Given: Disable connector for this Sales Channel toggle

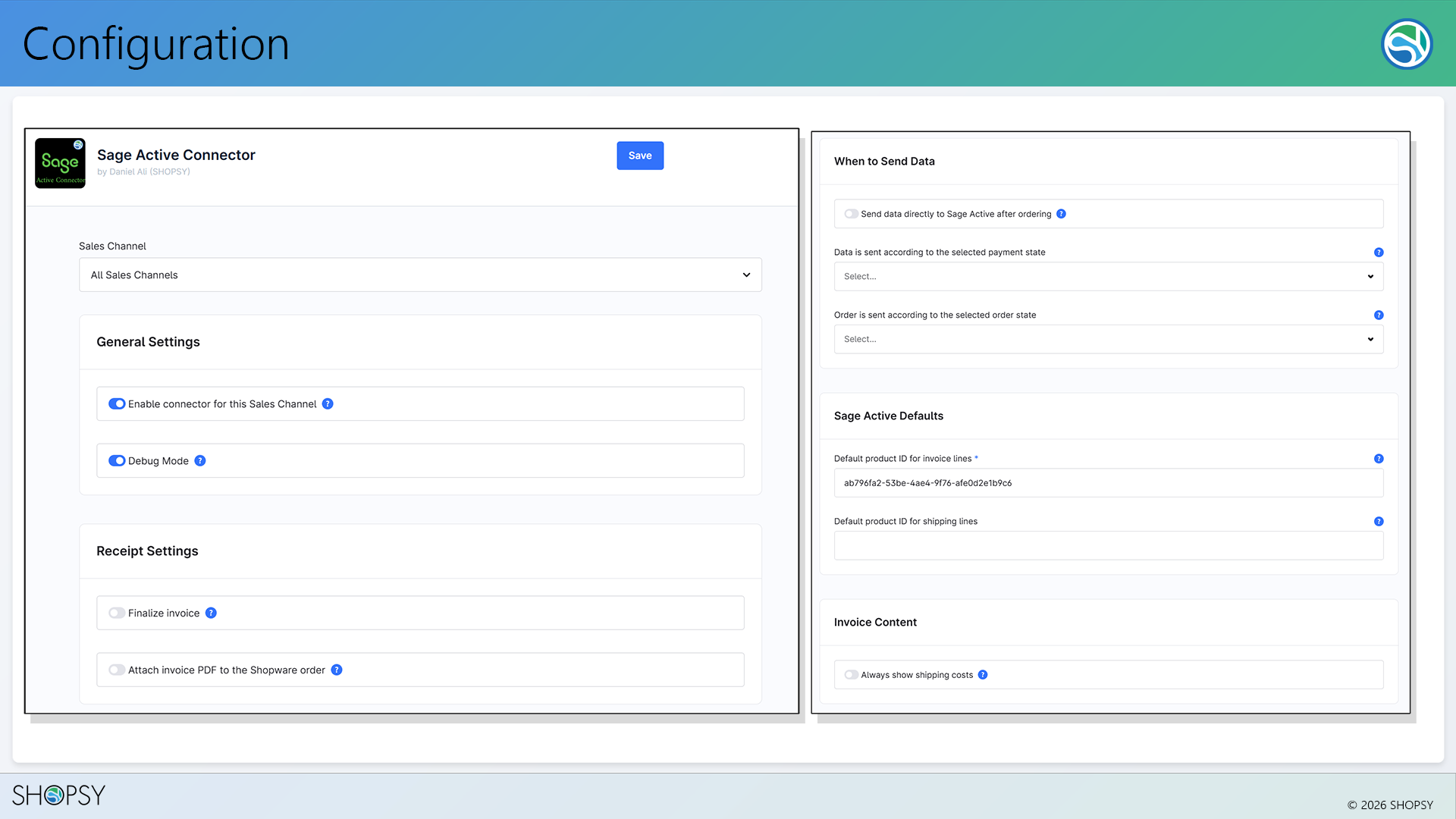Looking at the screenshot, I should tap(117, 404).
